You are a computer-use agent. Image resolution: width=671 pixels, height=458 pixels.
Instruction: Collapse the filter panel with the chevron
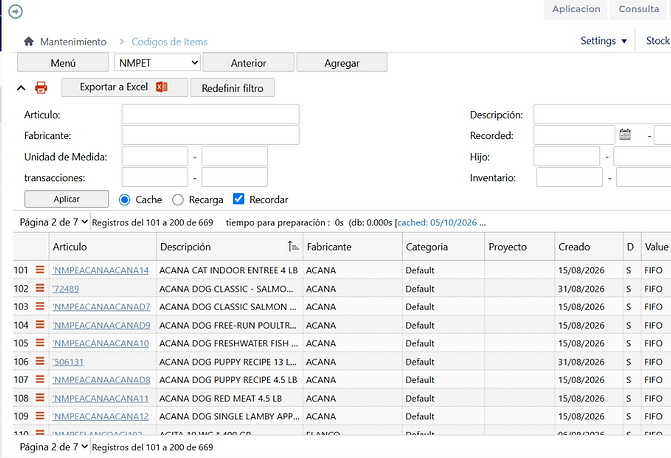21,88
